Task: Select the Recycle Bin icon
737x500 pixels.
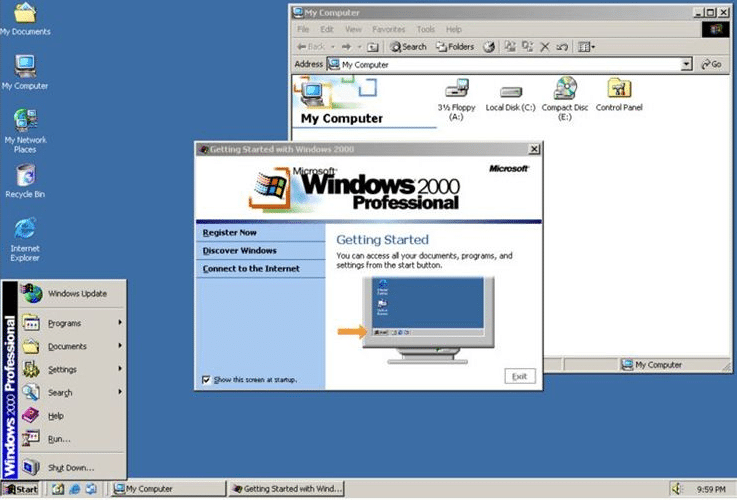Action: pos(25,180)
